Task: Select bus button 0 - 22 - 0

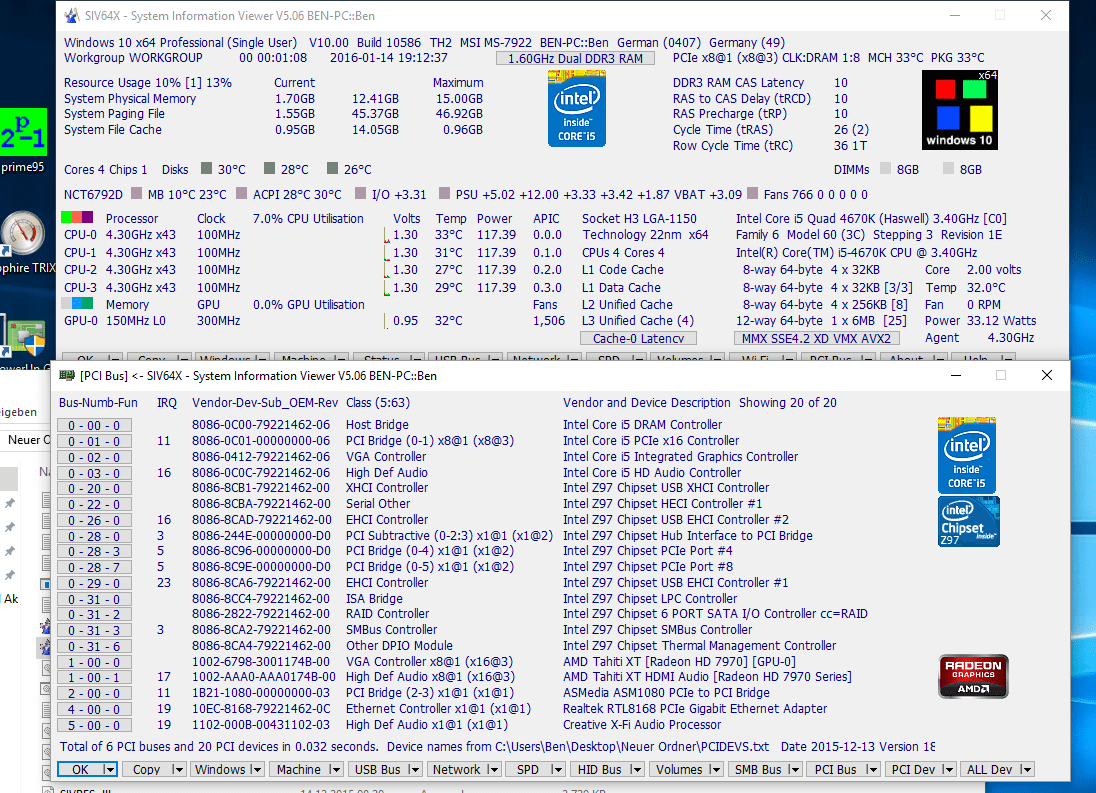Action: [94, 504]
